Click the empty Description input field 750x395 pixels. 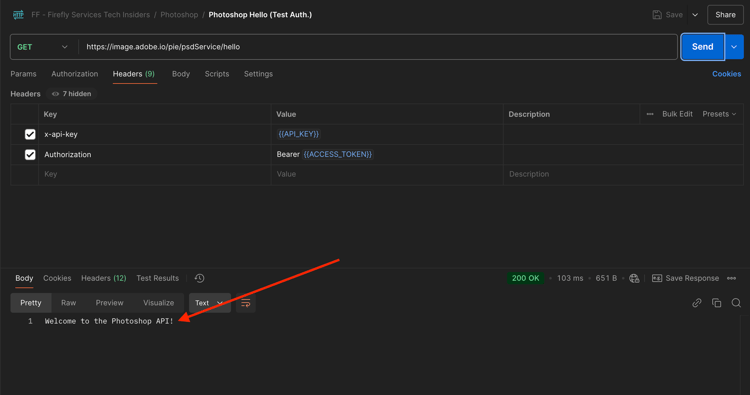[x=623, y=175]
